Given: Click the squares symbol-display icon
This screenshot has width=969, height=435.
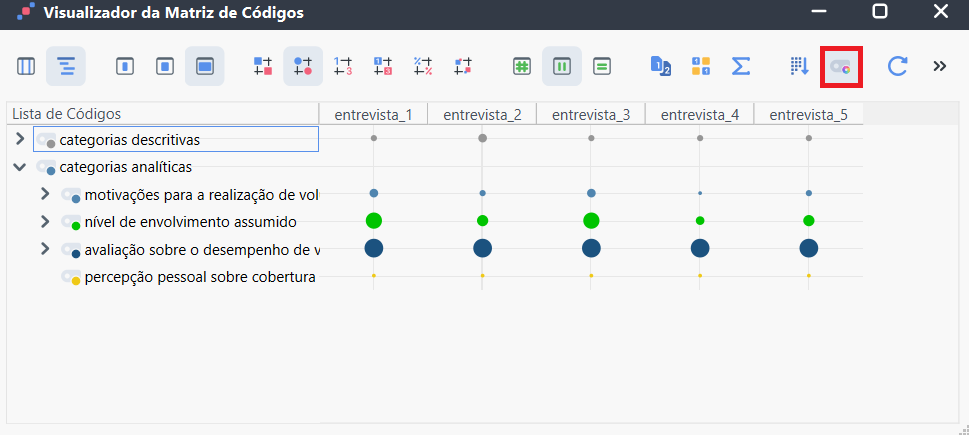Looking at the screenshot, I should (x=263, y=66).
